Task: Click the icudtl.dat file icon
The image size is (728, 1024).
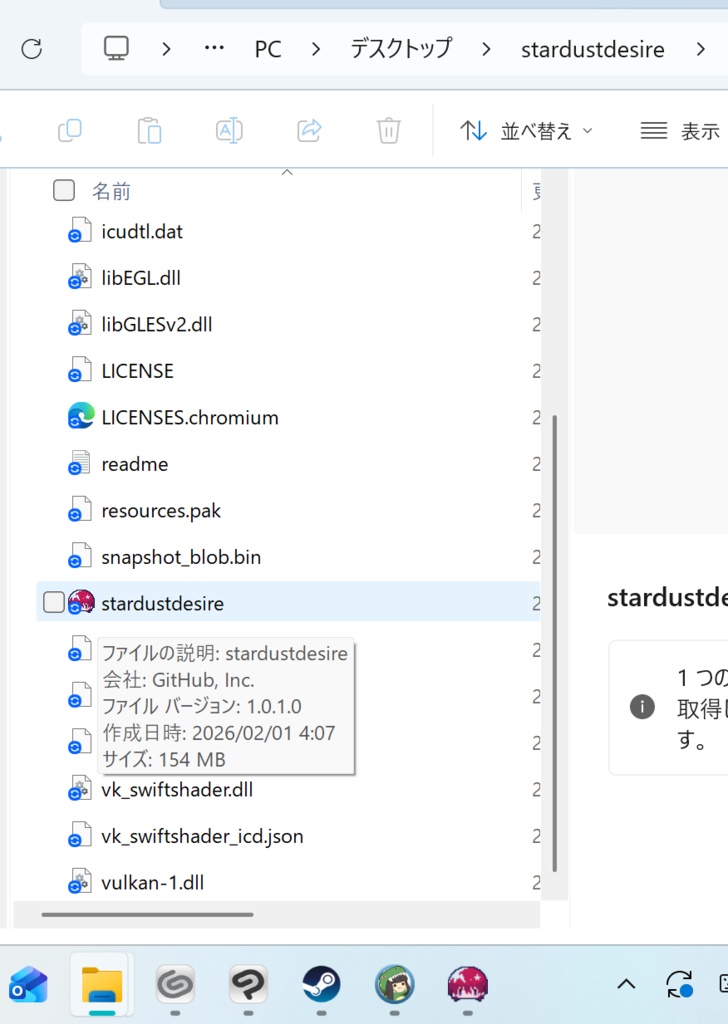Action: 80,231
